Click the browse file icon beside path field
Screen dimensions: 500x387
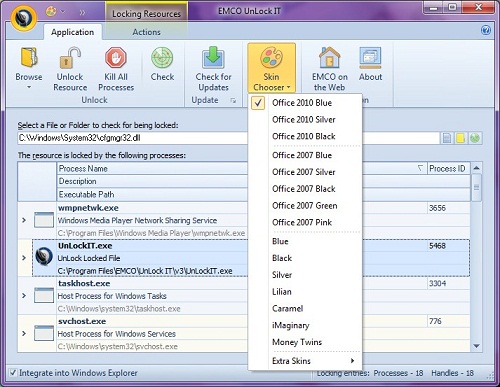[446, 138]
